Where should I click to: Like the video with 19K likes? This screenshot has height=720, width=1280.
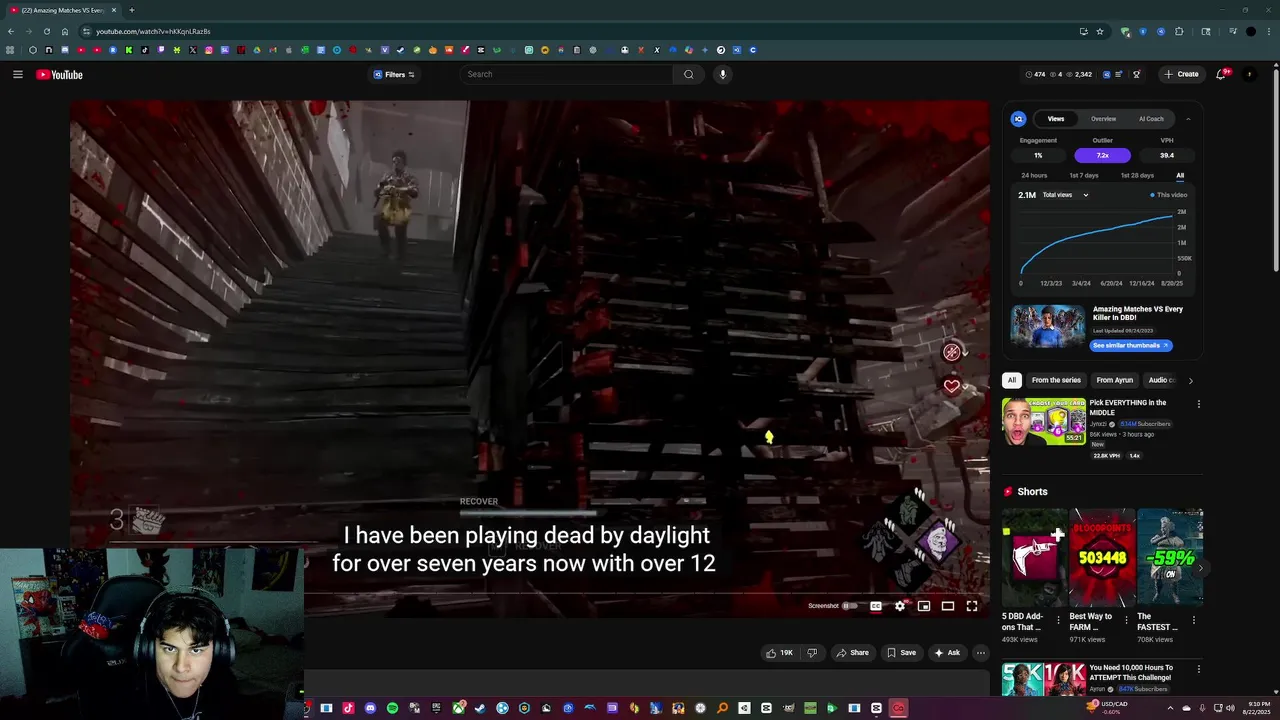point(779,653)
